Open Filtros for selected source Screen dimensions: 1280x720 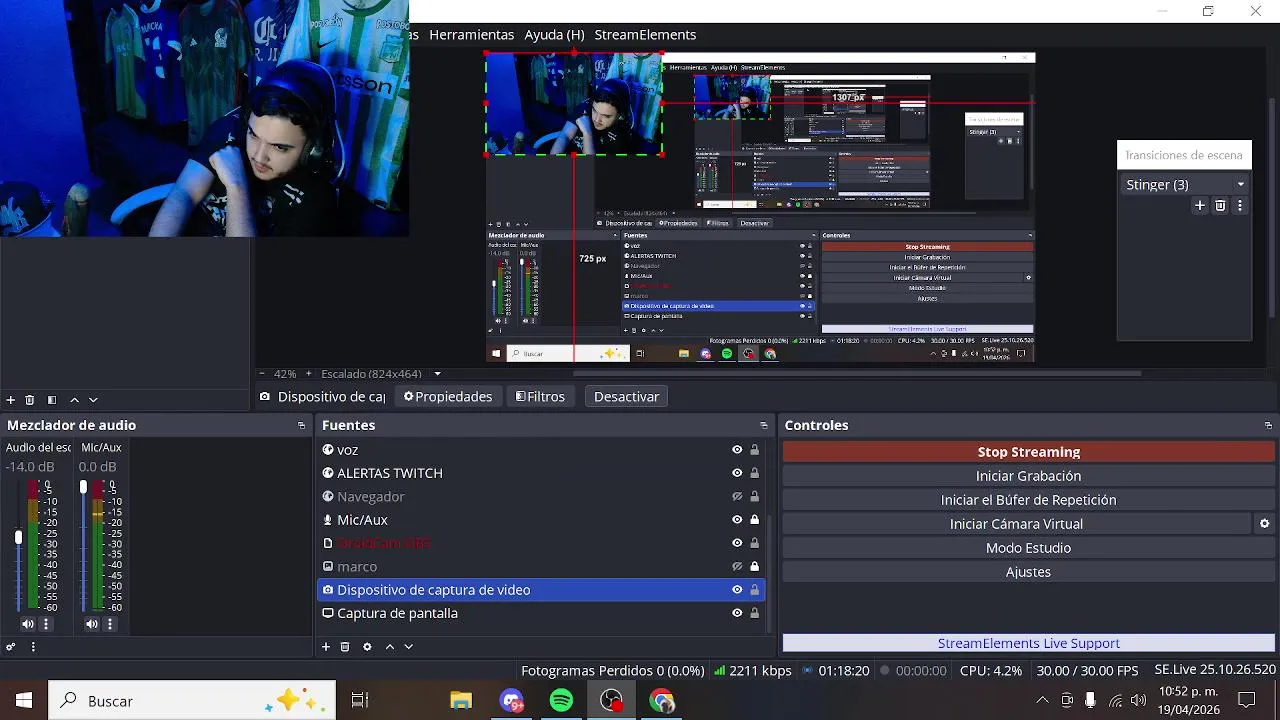pyautogui.click(x=540, y=397)
